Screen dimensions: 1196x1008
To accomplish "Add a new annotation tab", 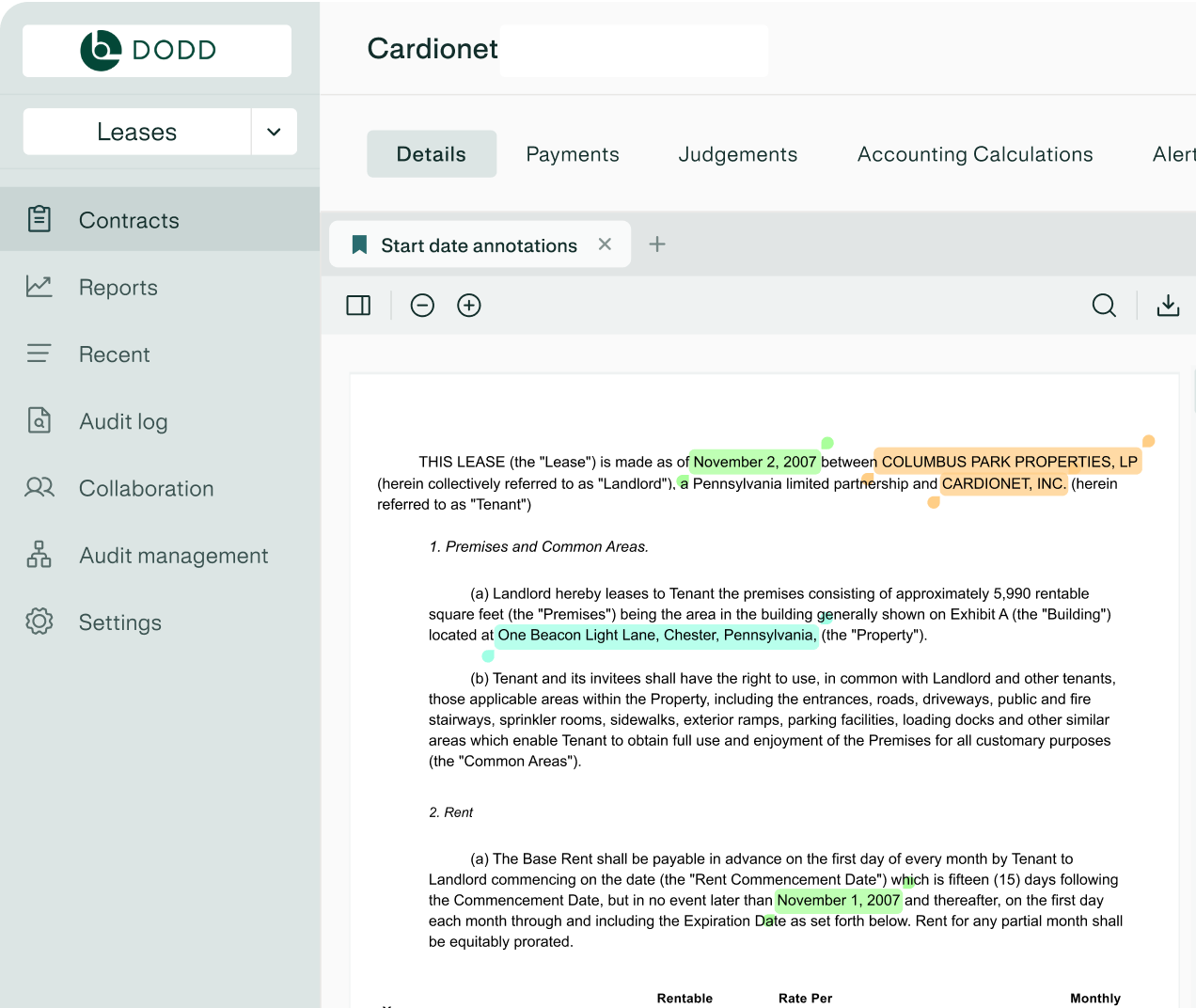I will (657, 244).
